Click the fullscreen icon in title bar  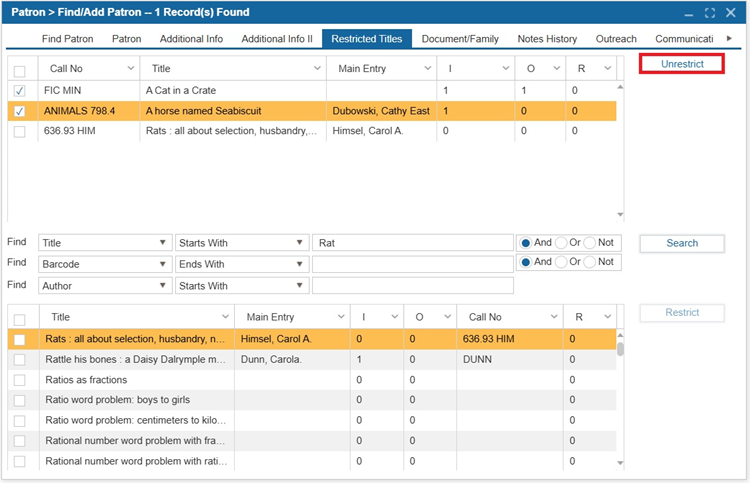710,13
